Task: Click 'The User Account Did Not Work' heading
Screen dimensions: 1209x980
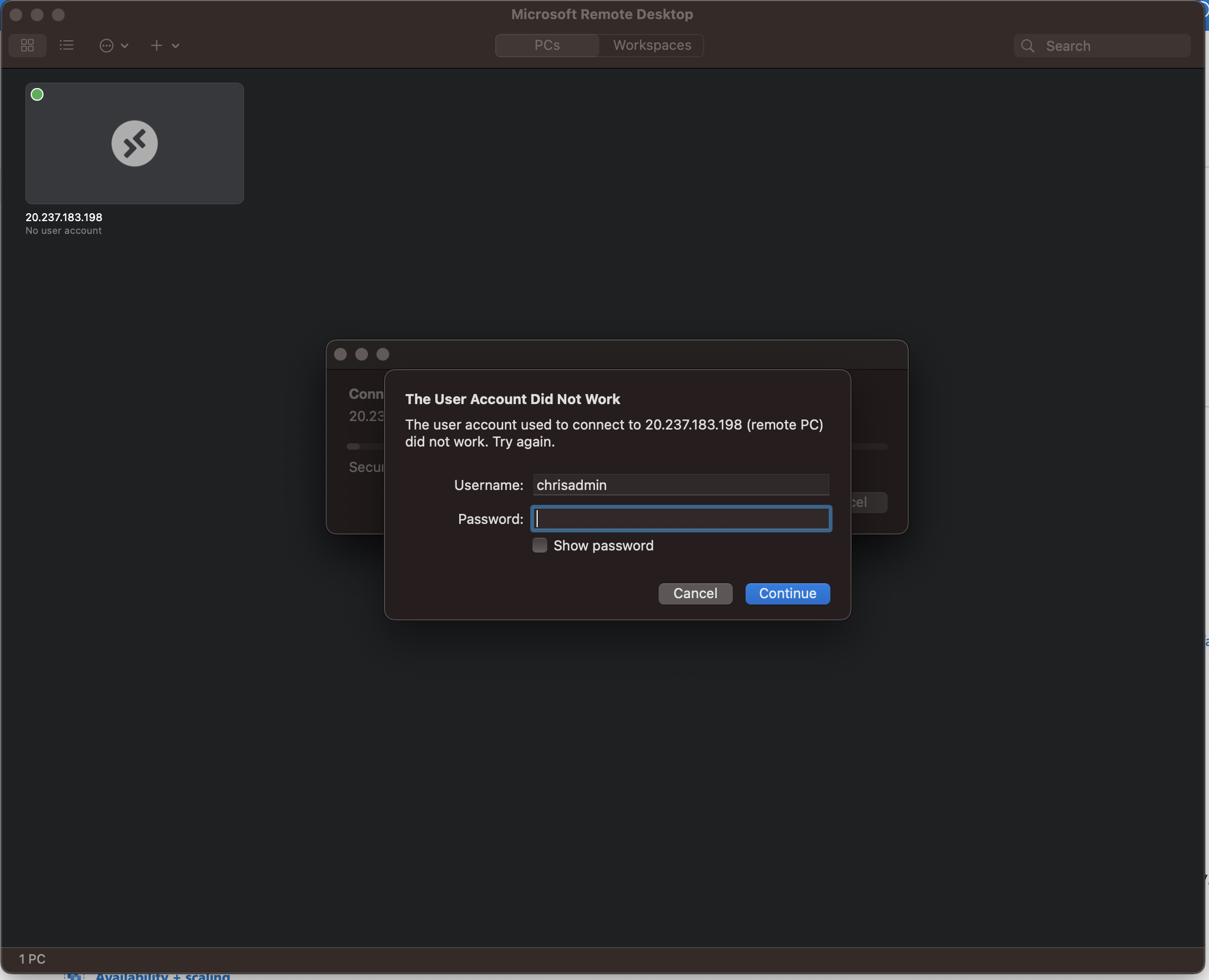Action: point(512,399)
